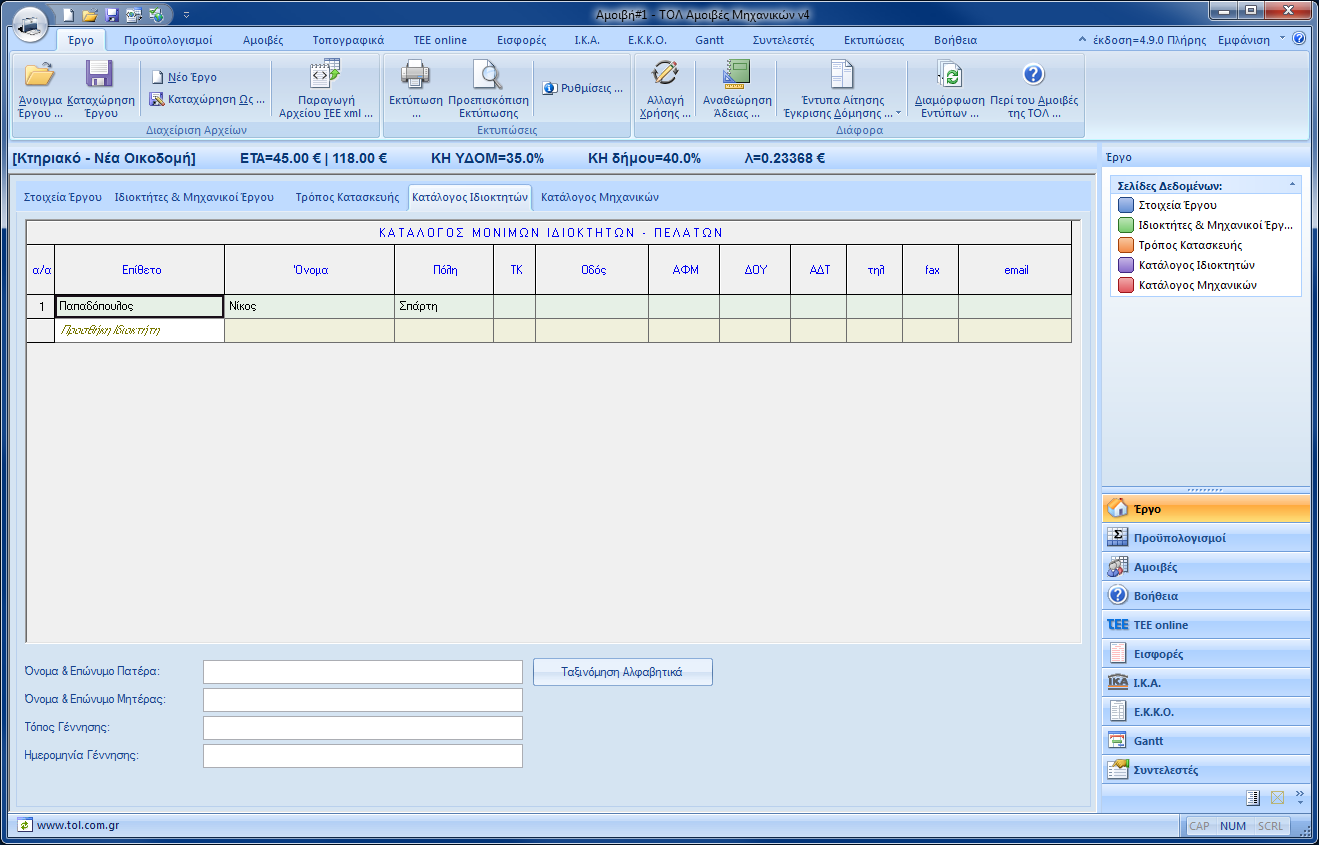Select the Σπάρτη city cell
This screenshot has height=845, width=1319.
[x=444, y=306]
